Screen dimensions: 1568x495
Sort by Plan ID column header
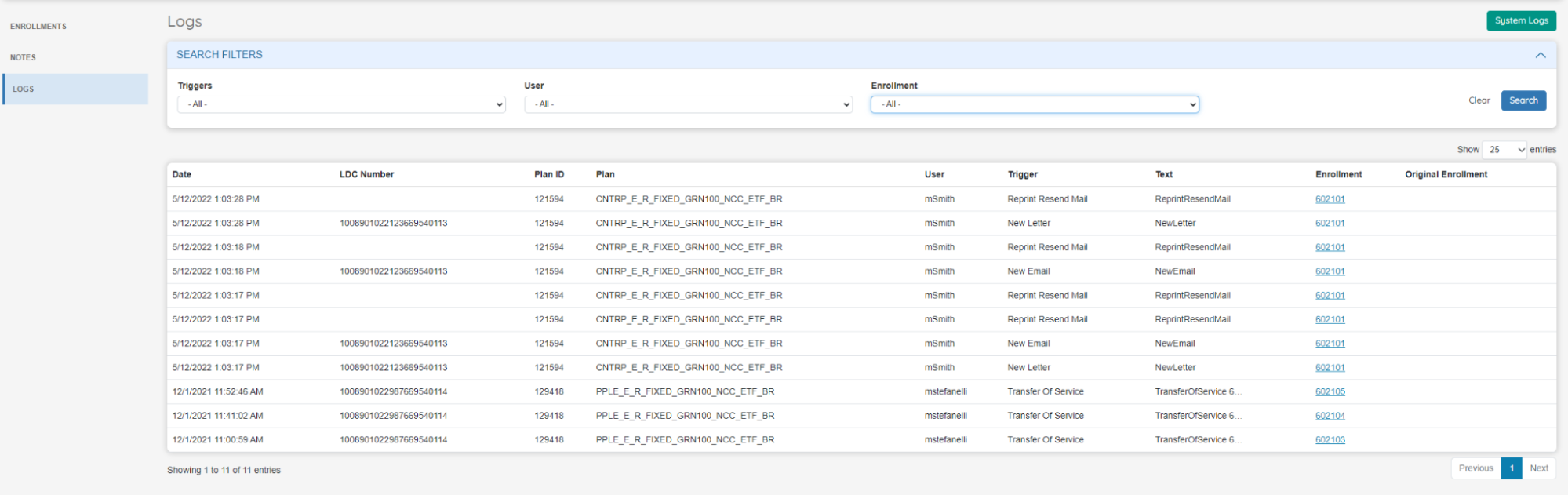549,175
